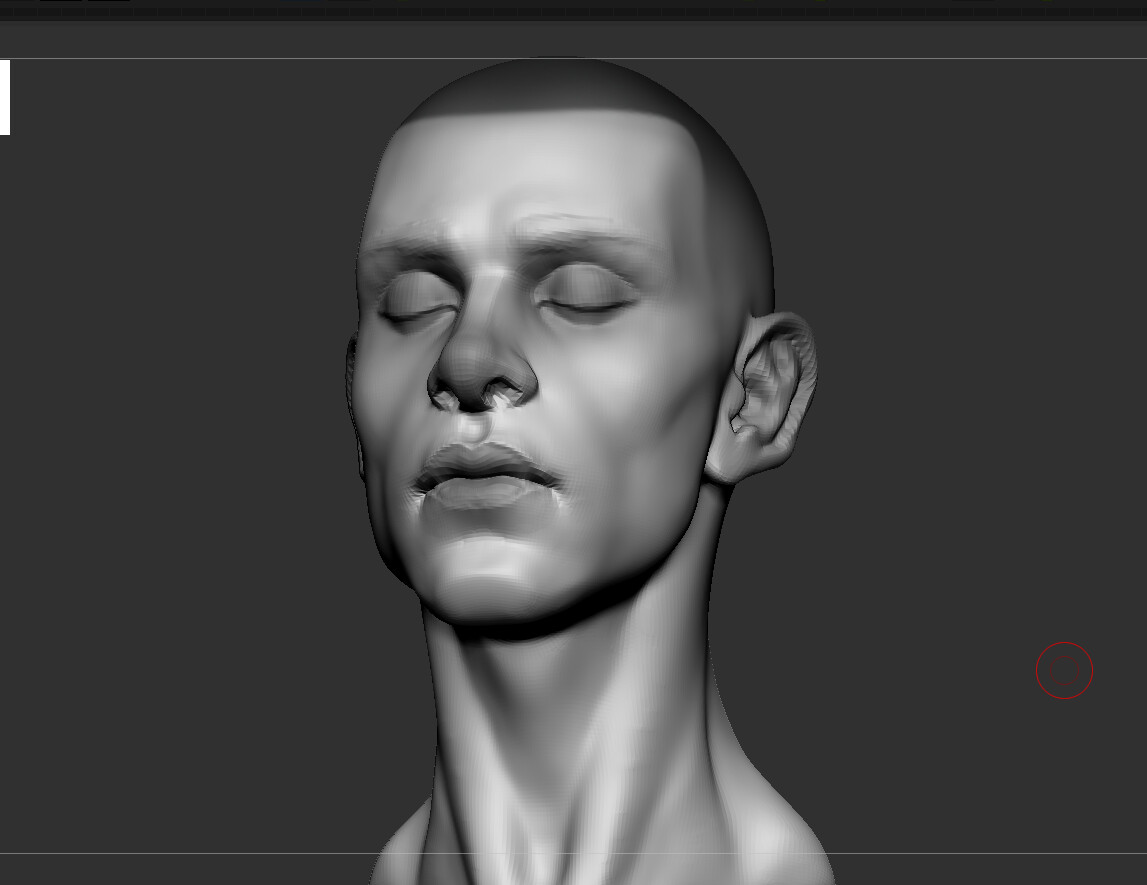
Task: Click the white panel swatch
Action: coord(5,97)
